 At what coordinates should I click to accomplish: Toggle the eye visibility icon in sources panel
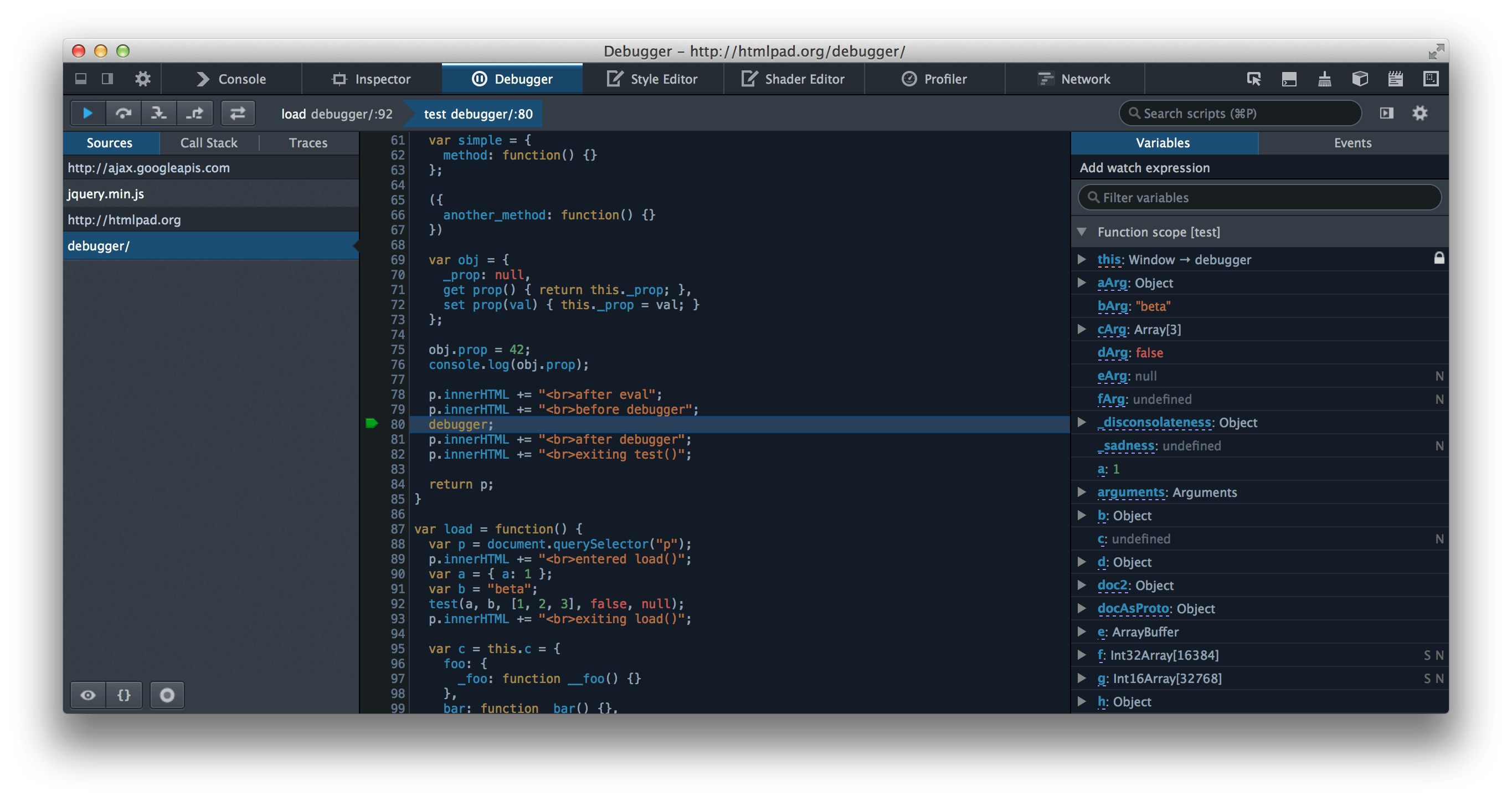tap(89, 693)
